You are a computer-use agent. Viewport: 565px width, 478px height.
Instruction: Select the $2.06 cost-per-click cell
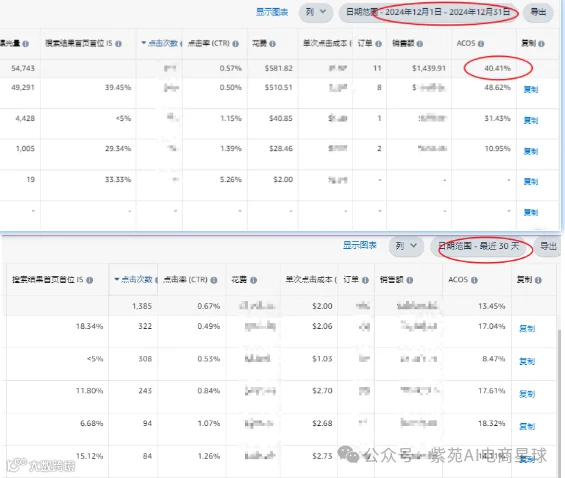pos(322,326)
